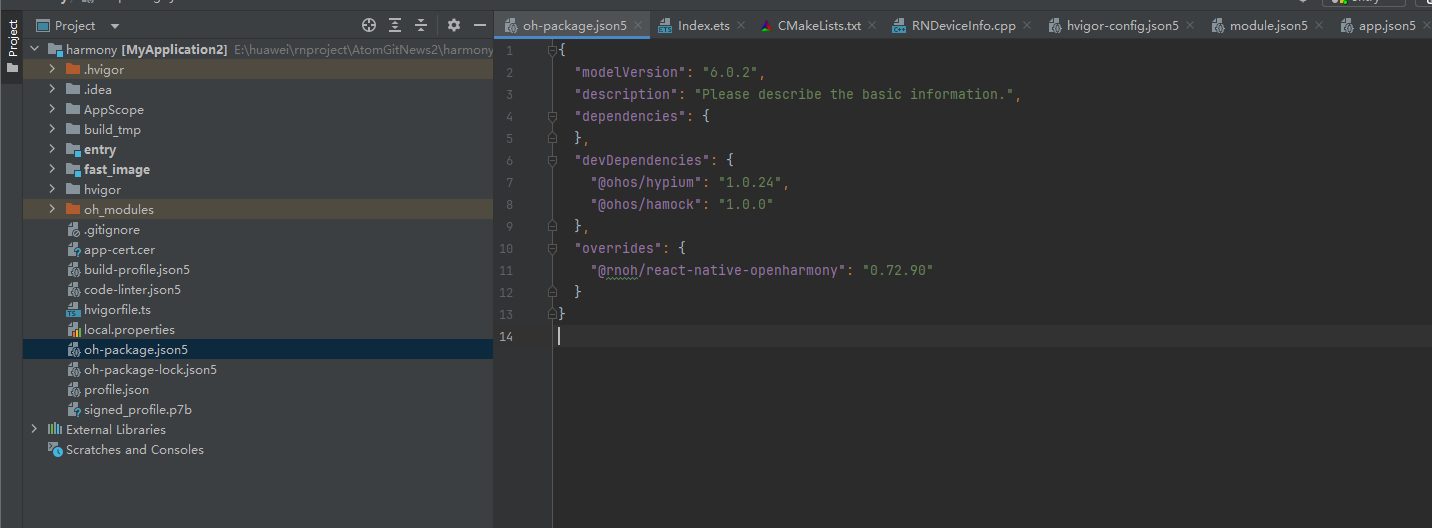The height and width of the screenshot is (528, 1432).
Task: Close the module.json5 tab
Action: pos(1319,26)
